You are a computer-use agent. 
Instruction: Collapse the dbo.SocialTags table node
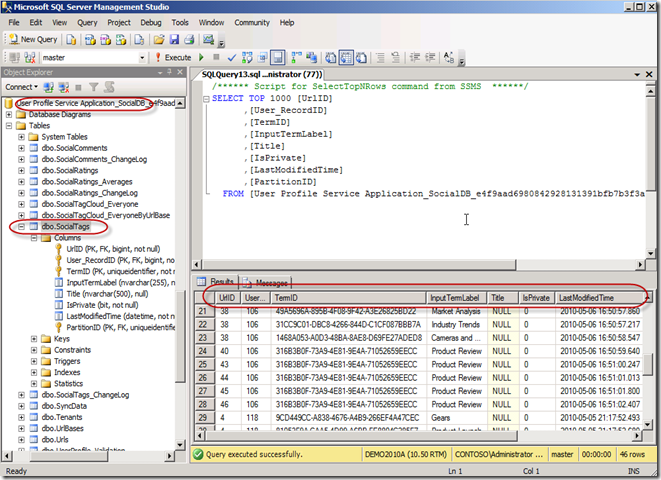pyautogui.click(x=22, y=227)
